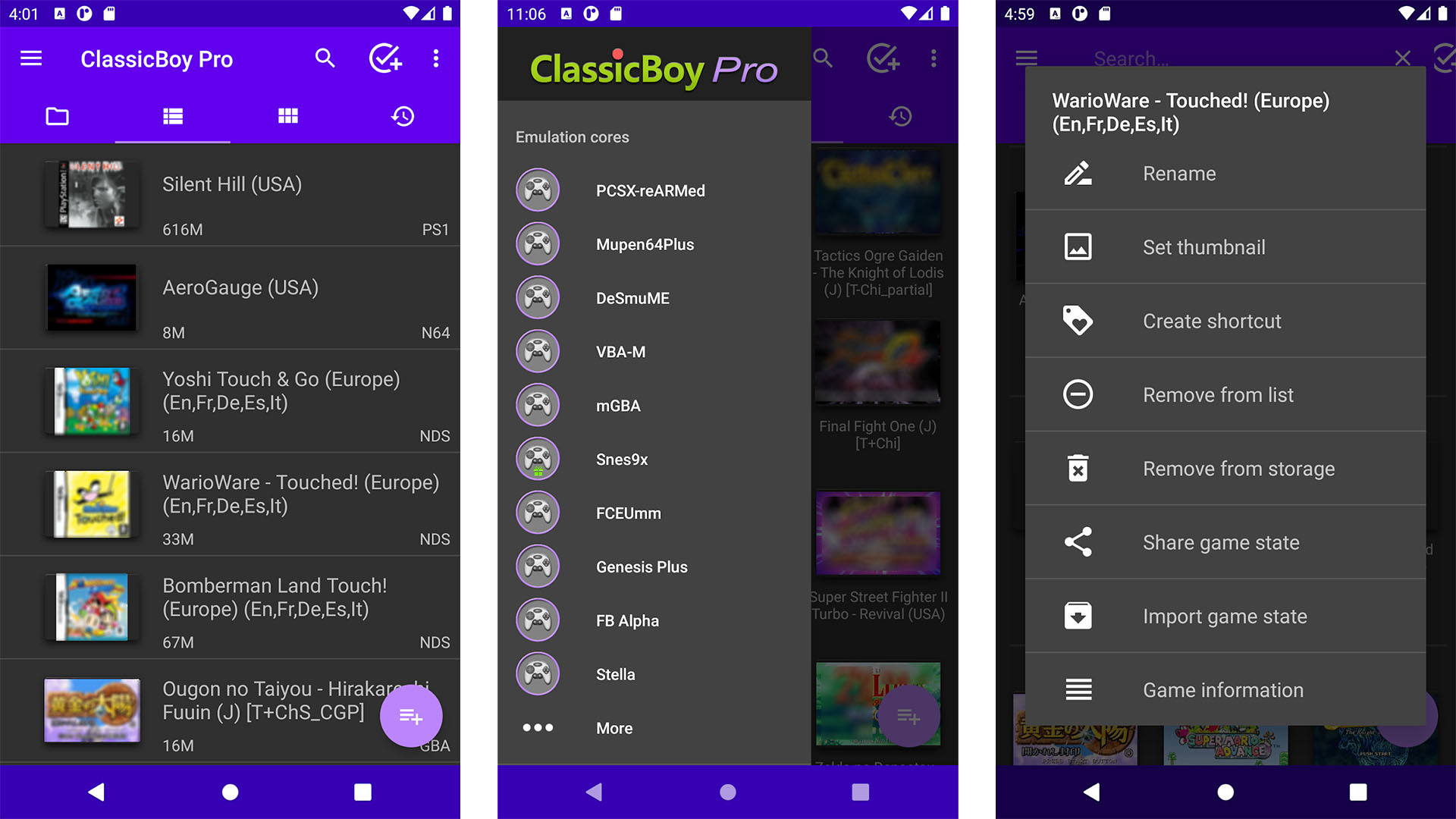Expand three-dot overflow menu options
The image size is (1456, 819).
[436, 59]
